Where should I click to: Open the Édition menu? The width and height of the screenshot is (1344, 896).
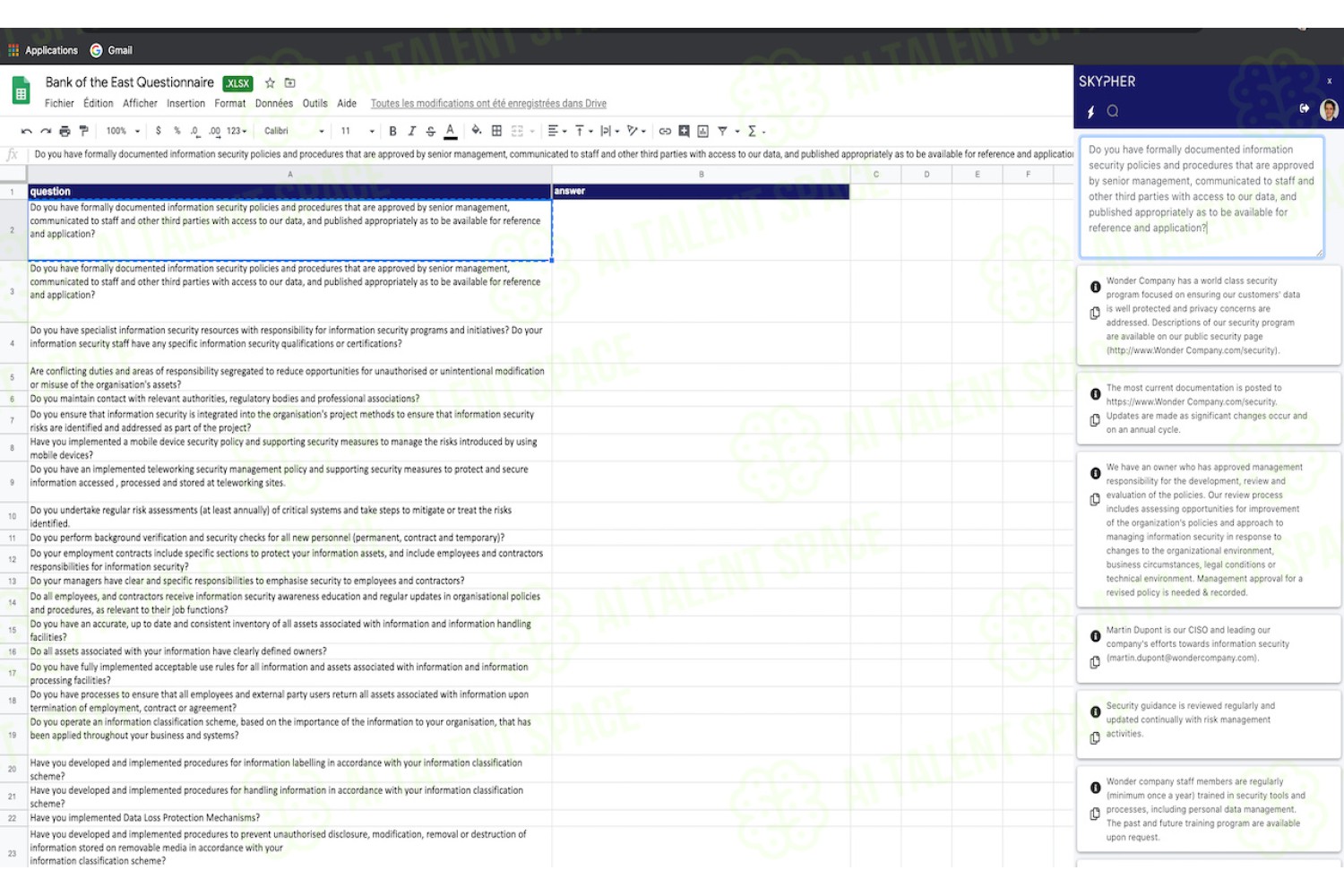click(x=99, y=104)
